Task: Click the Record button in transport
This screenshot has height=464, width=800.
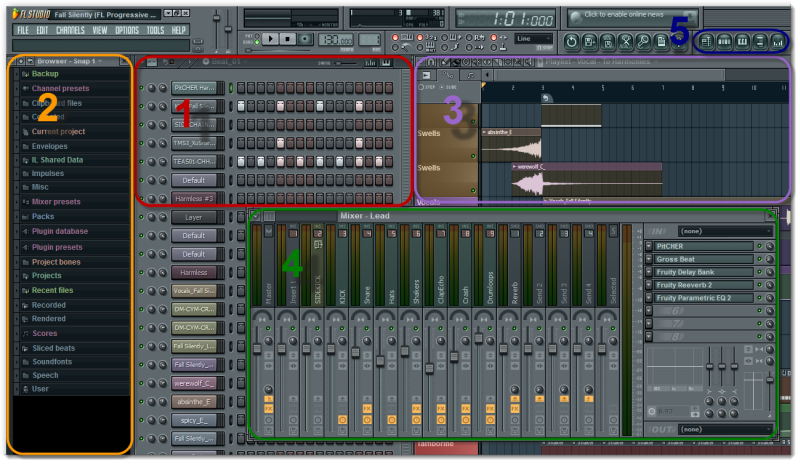Action: [x=305, y=38]
